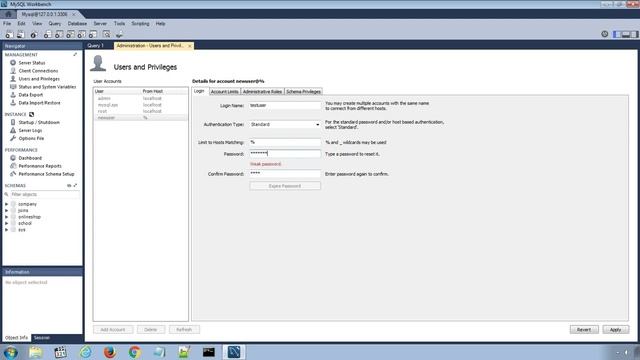Image resolution: width=640 pixels, height=360 pixels.
Task: Switch to Administrative Roles tab
Action: pos(262,91)
